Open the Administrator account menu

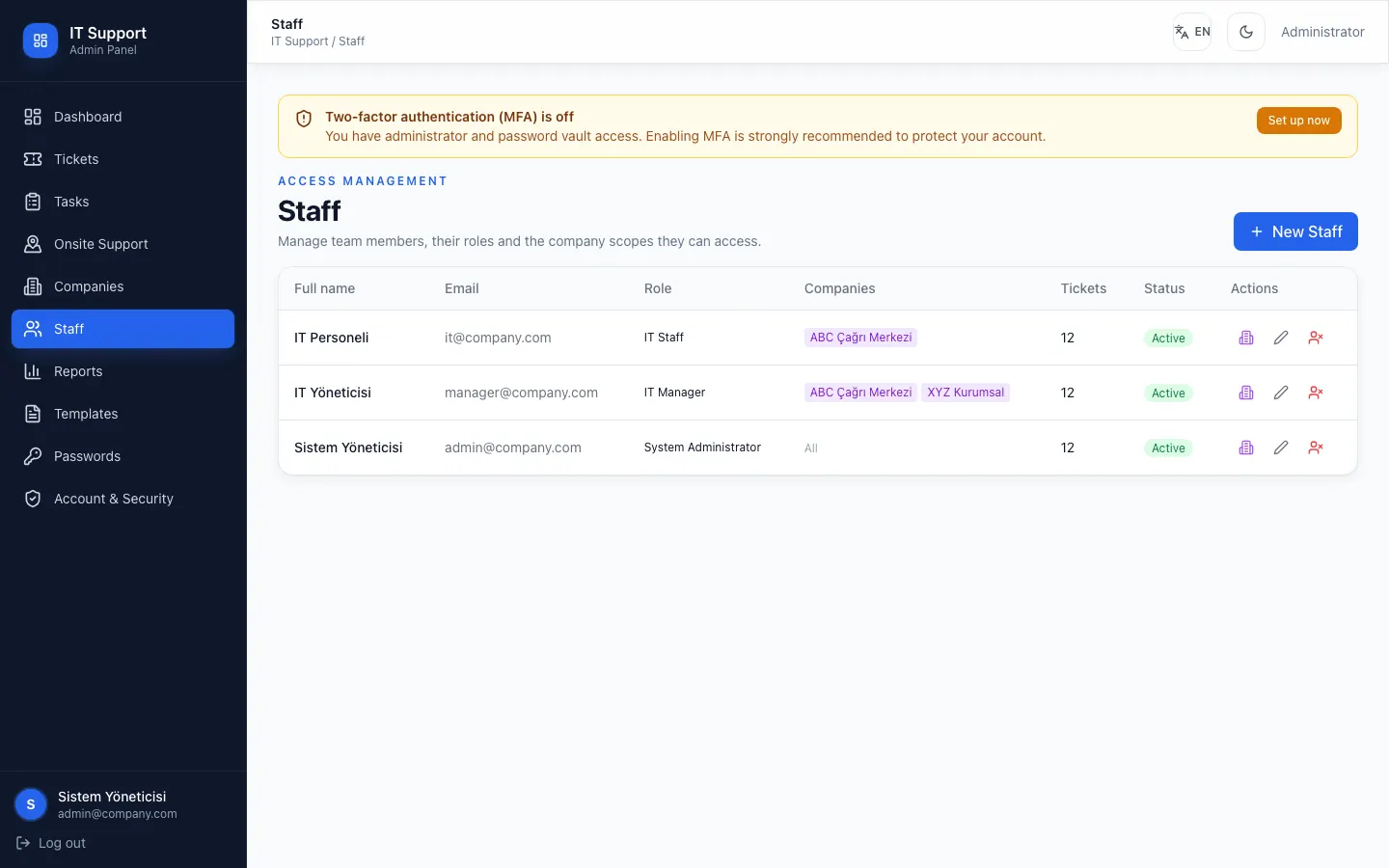pos(1322,32)
